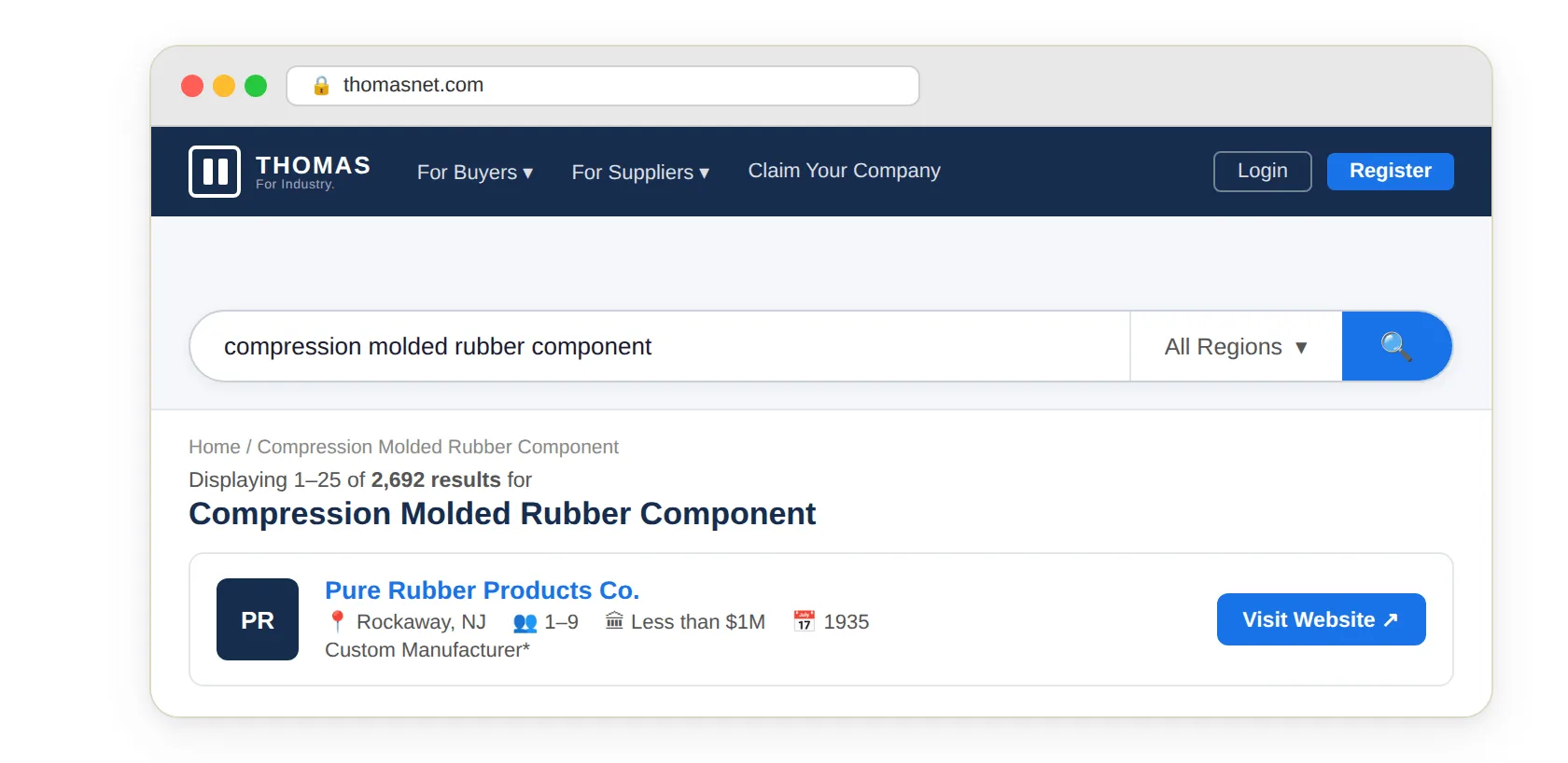1568x763 pixels.
Task: Expand the For Suppliers menu
Action: [640, 173]
